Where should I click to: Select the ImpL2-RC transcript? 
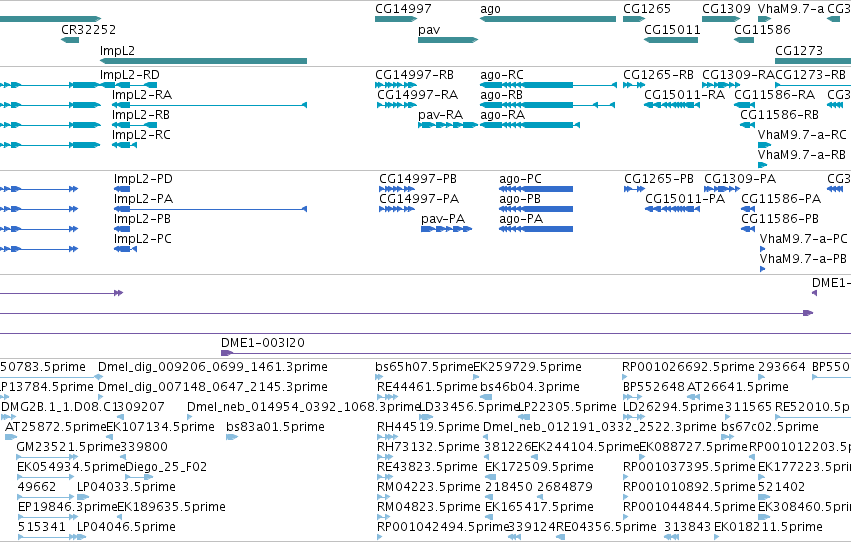(x=124, y=145)
